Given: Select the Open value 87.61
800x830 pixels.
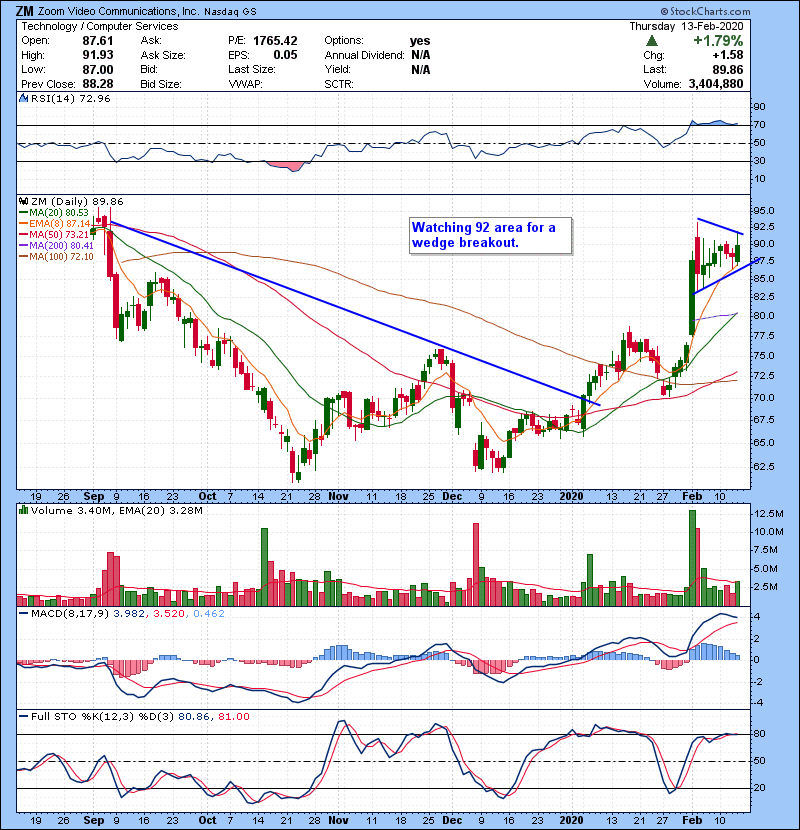Looking at the screenshot, I should [x=97, y=41].
